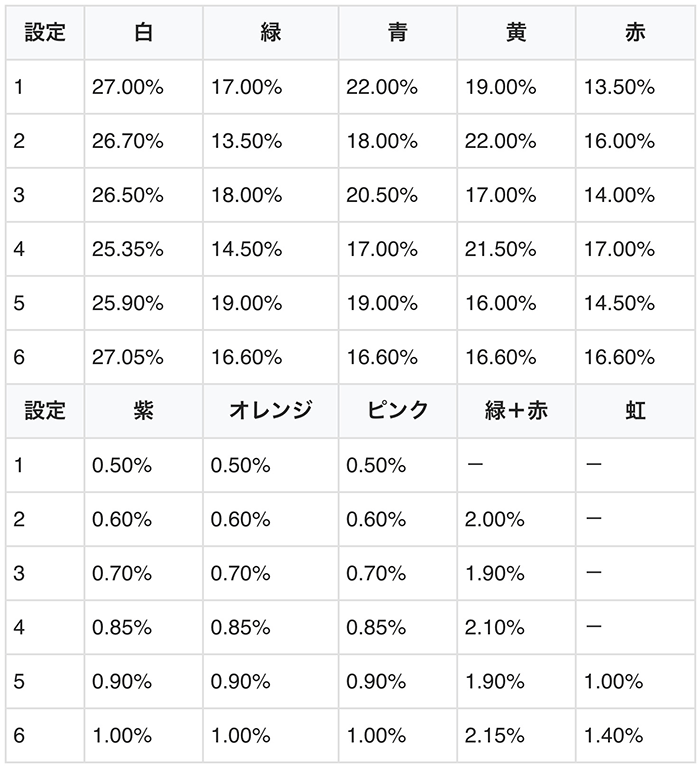
Task: Click the ピンク column header
Action: tap(396, 410)
